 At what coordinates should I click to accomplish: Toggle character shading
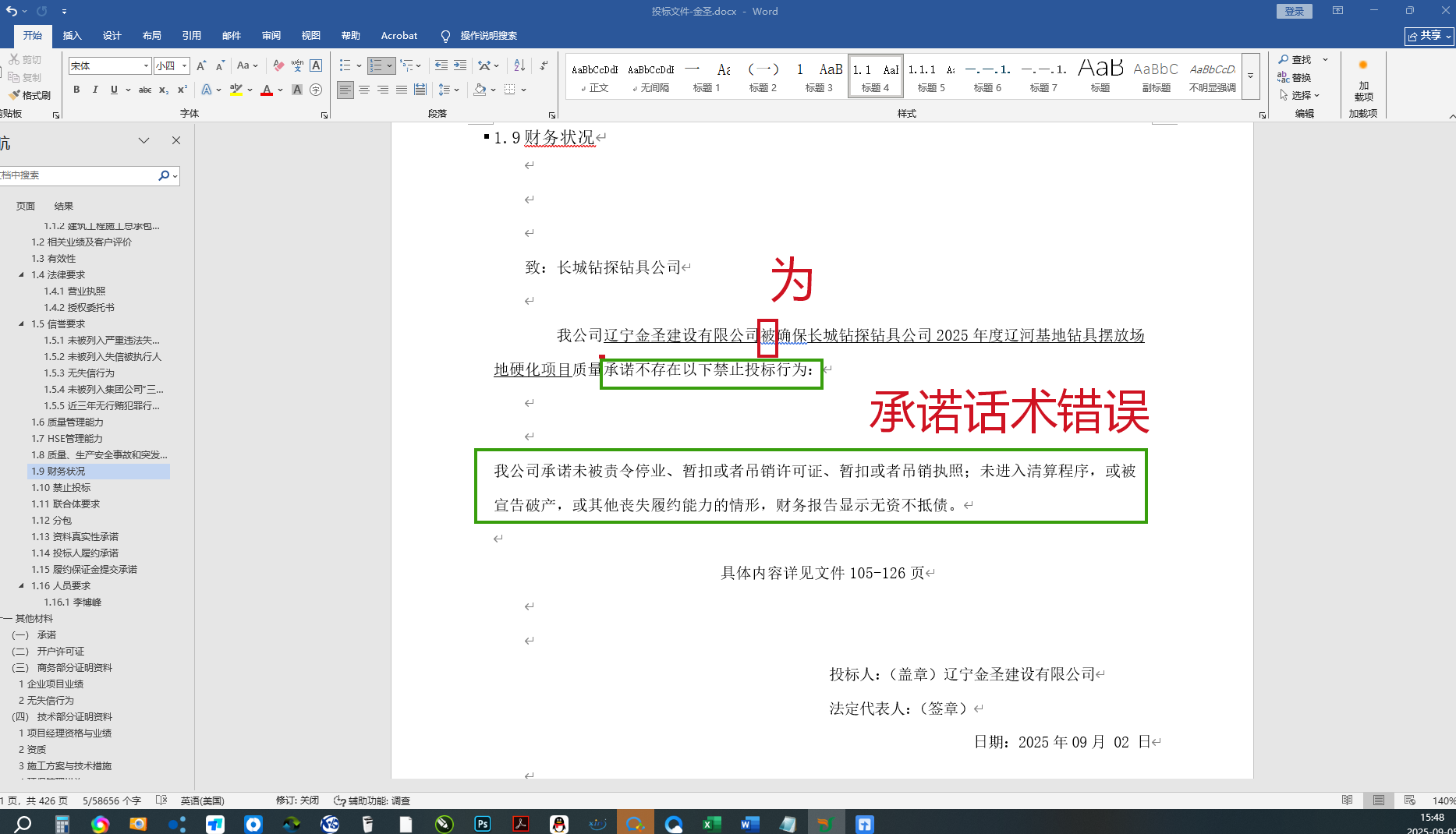[x=297, y=90]
